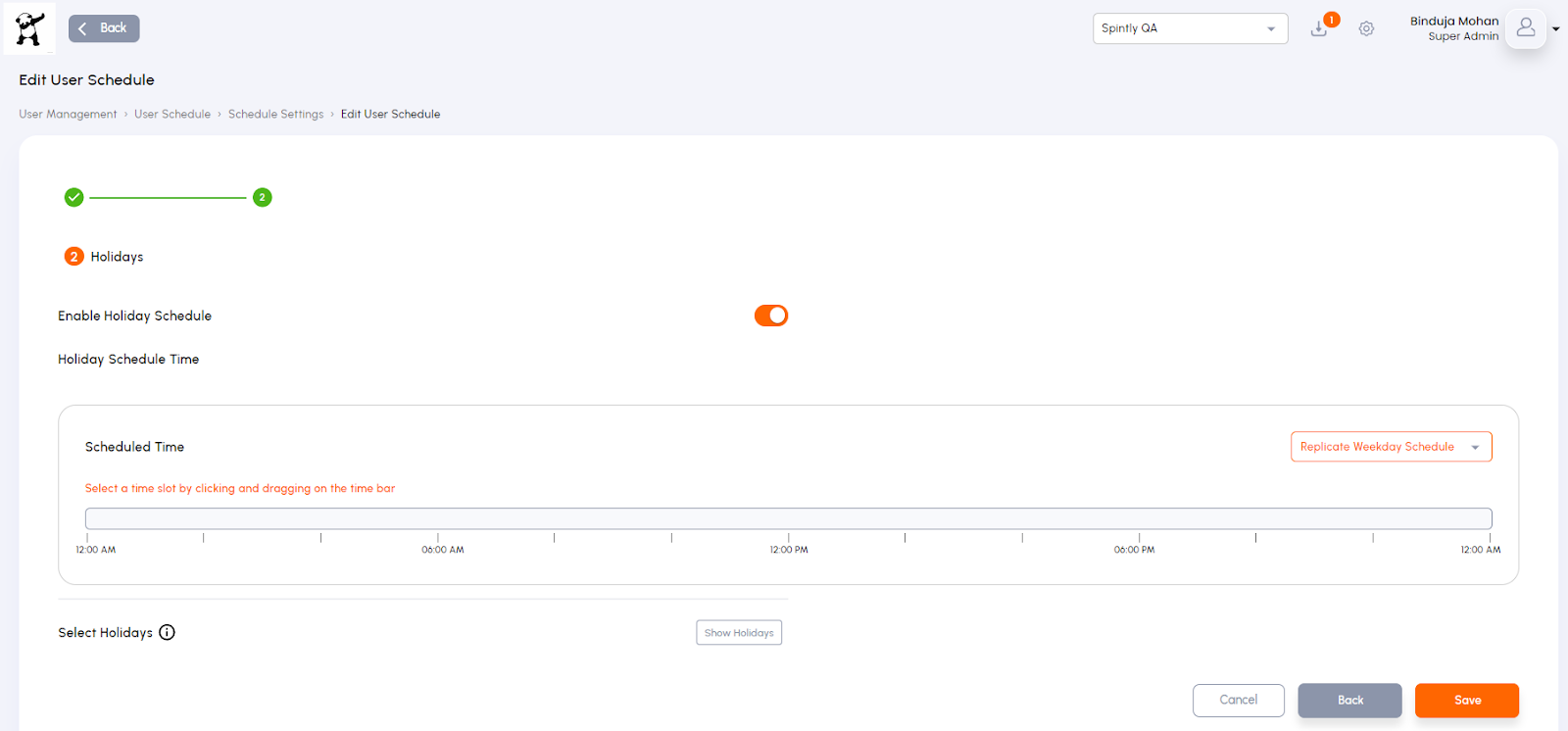Click the Super Admin role text
This screenshot has height=731, width=1568.
1463,36
